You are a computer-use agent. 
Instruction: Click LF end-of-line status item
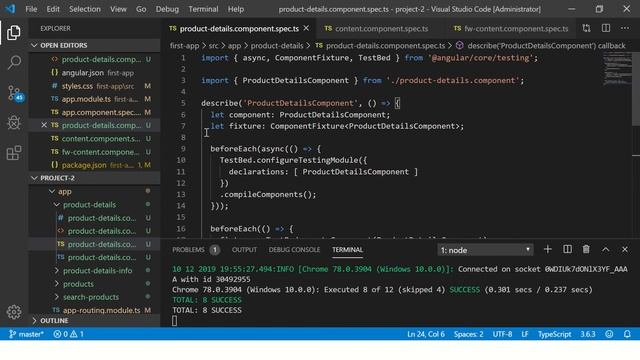tap(524, 334)
